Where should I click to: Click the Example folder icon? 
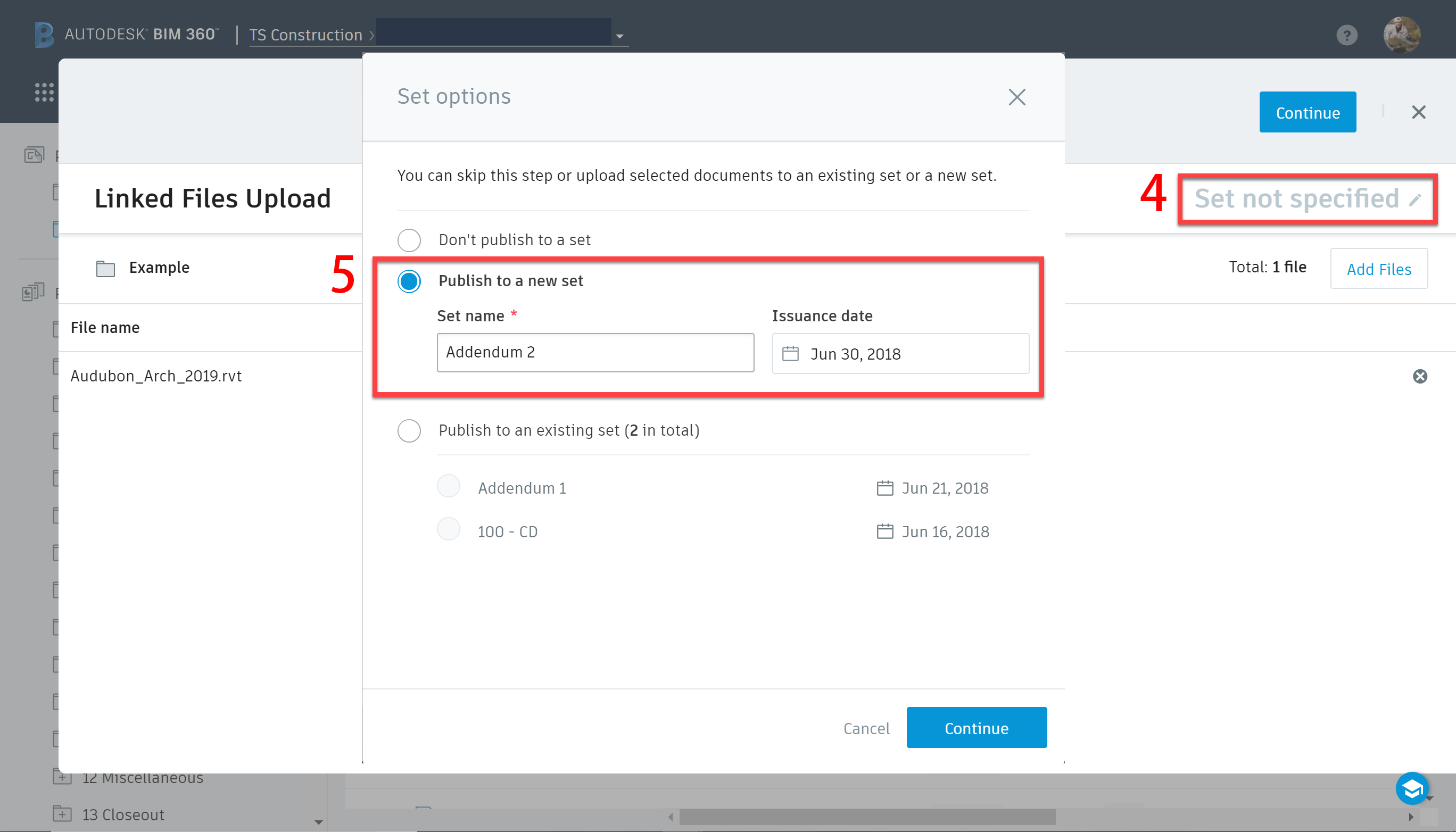(105, 268)
